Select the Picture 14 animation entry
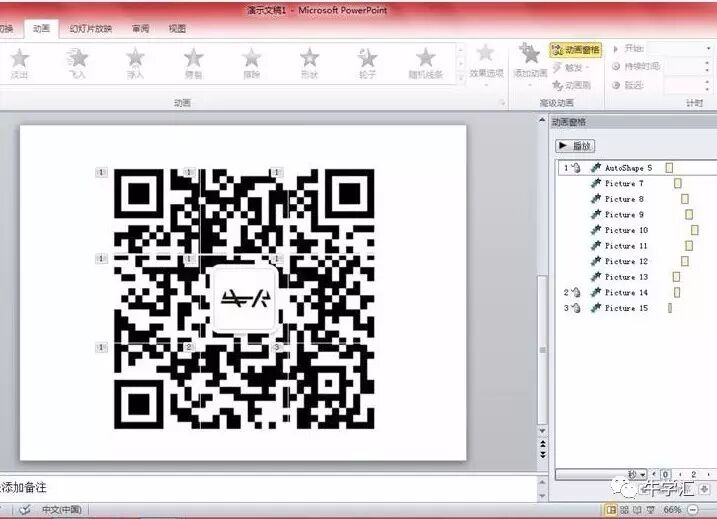The width and height of the screenshot is (717, 519). point(637,292)
